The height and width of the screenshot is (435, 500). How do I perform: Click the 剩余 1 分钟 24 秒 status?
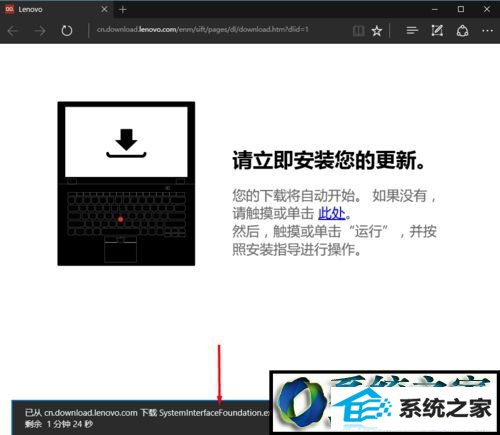click(59, 424)
